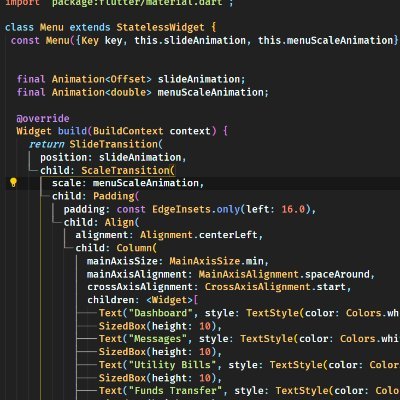Click the "Utility Bills" string literal
Image resolution: width=400 pixels, height=400 pixels.
pos(172,365)
